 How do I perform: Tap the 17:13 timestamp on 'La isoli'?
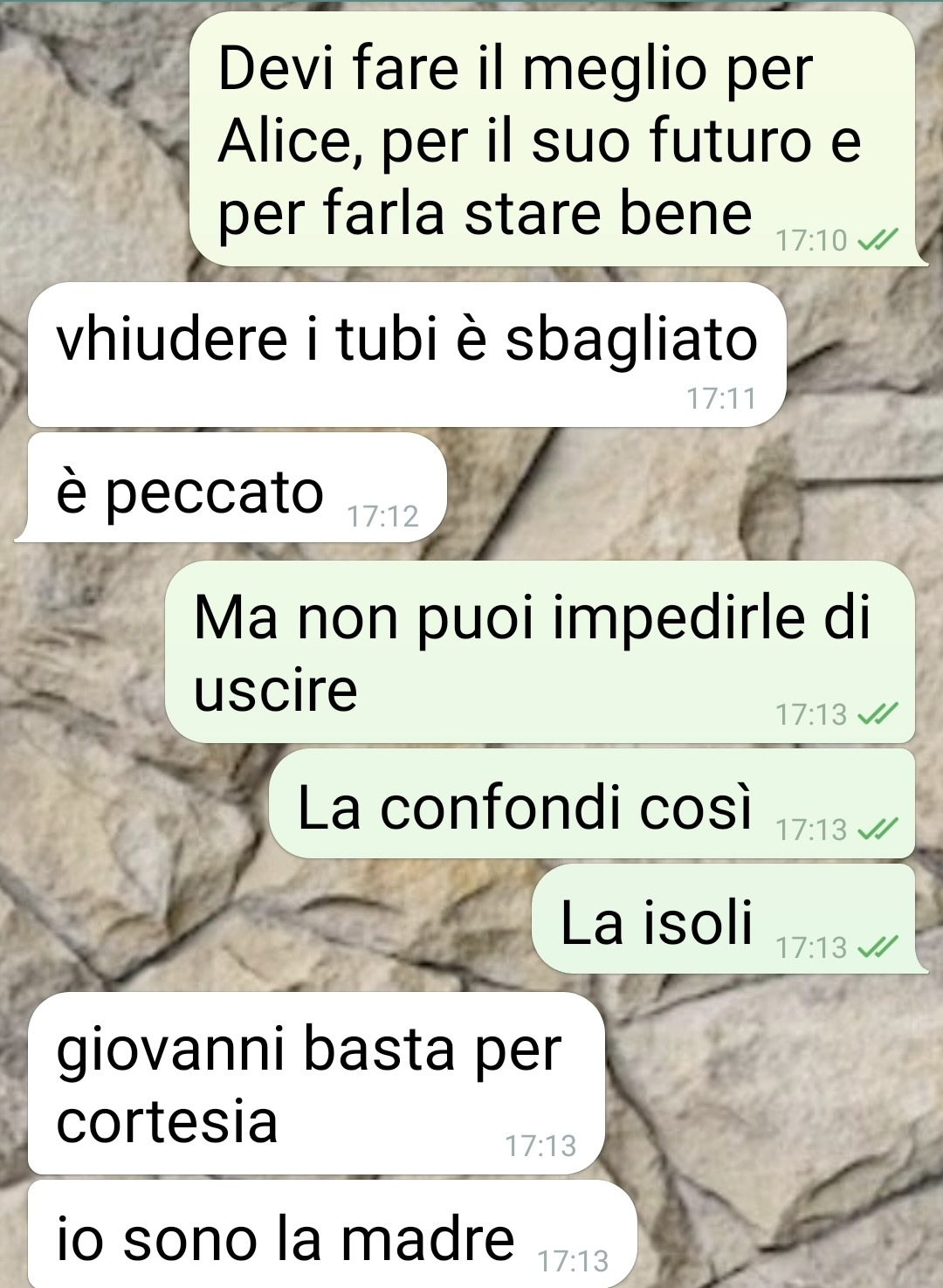[x=811, y=947]
